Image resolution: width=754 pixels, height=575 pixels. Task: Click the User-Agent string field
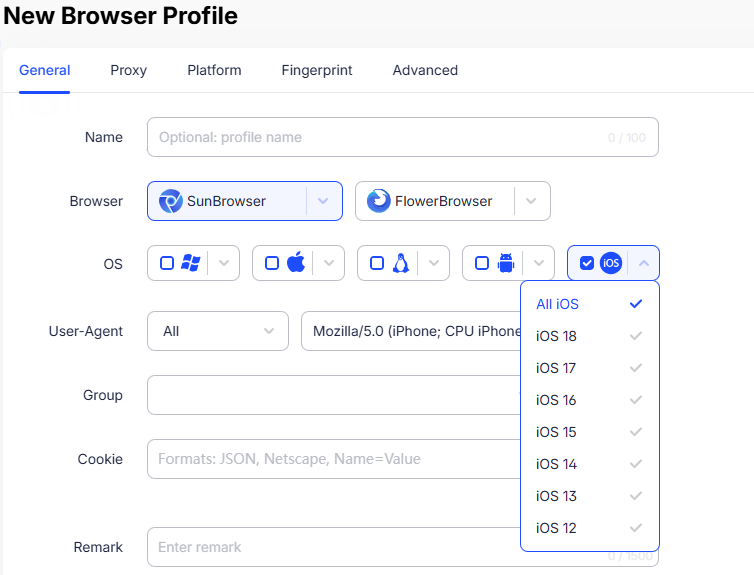point(411,331)
